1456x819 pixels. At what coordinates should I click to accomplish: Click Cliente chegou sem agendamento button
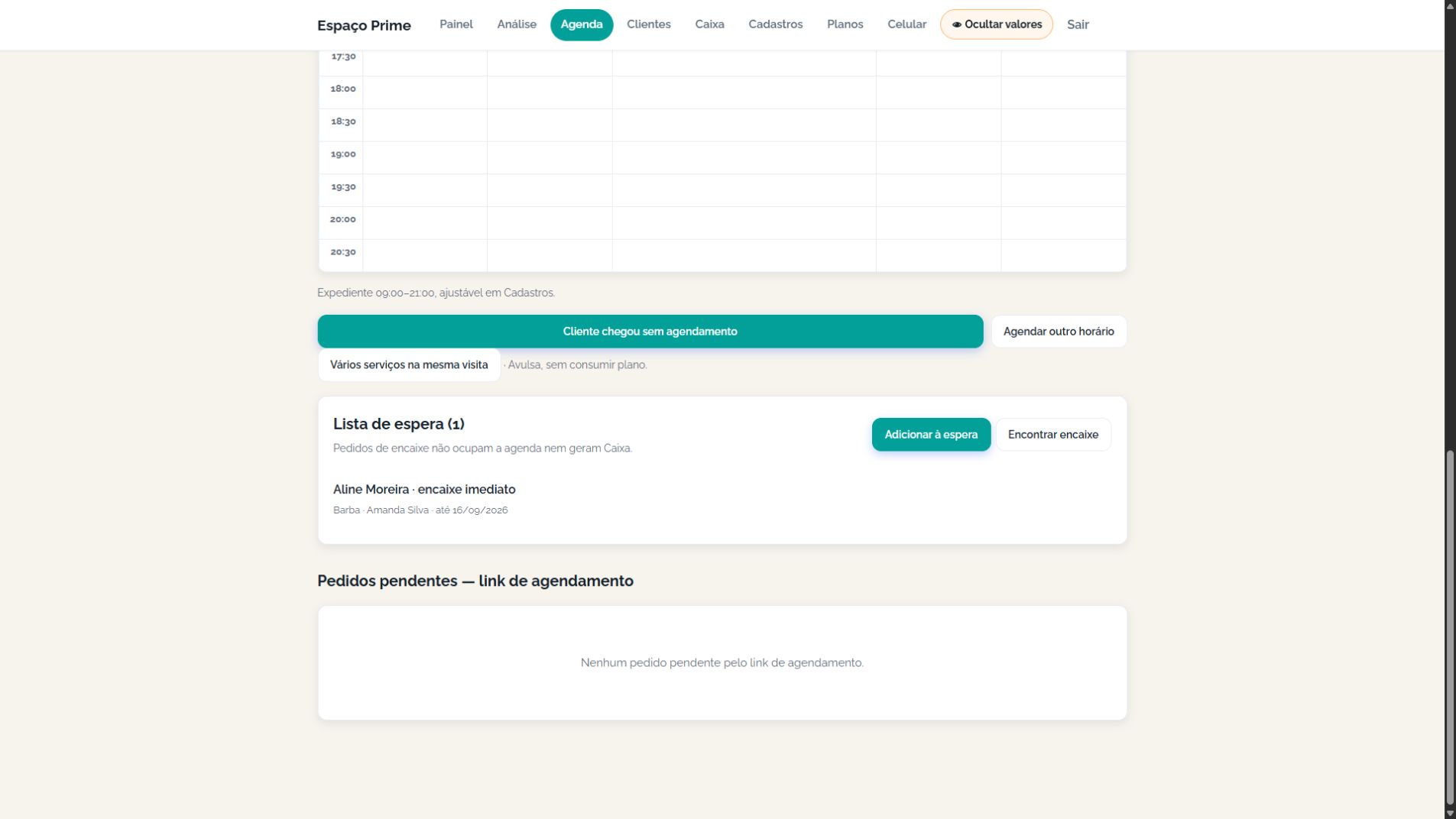(650, 332)
